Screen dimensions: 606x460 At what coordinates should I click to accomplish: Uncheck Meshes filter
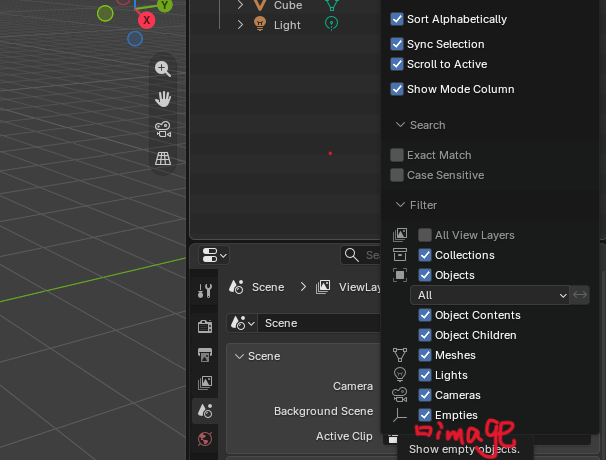click(425, 355)
